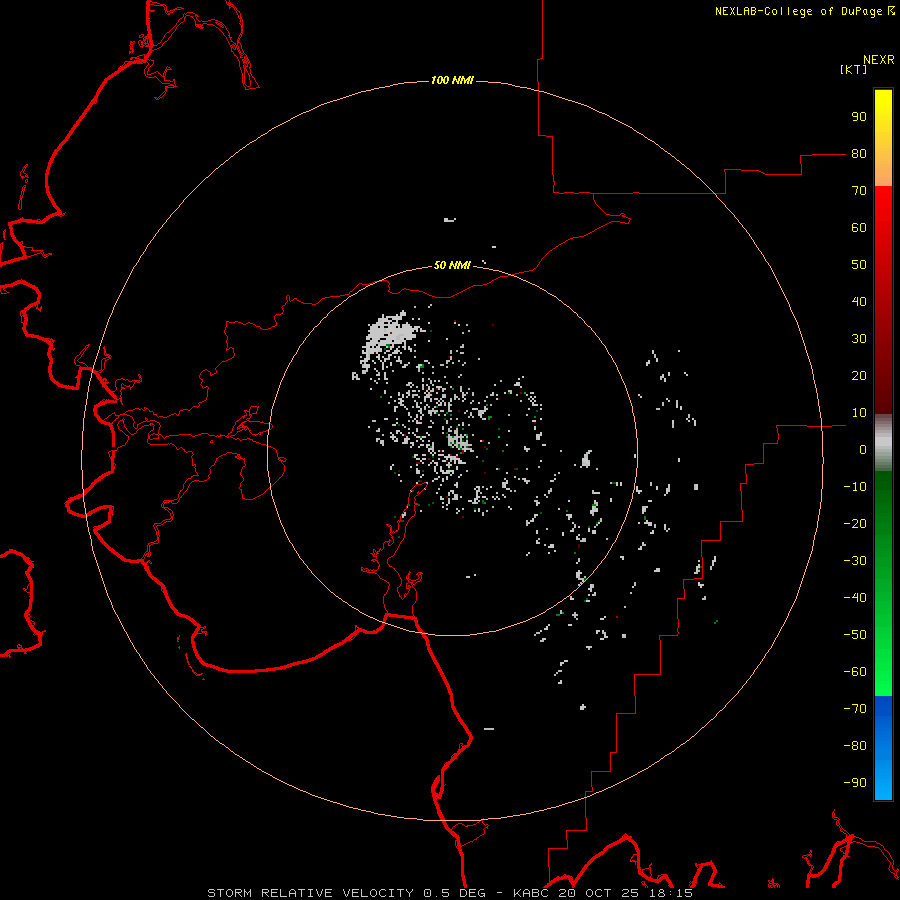Click the "-60" knot scale label
Screen dimensions: 900x900
tap(855, 672)
